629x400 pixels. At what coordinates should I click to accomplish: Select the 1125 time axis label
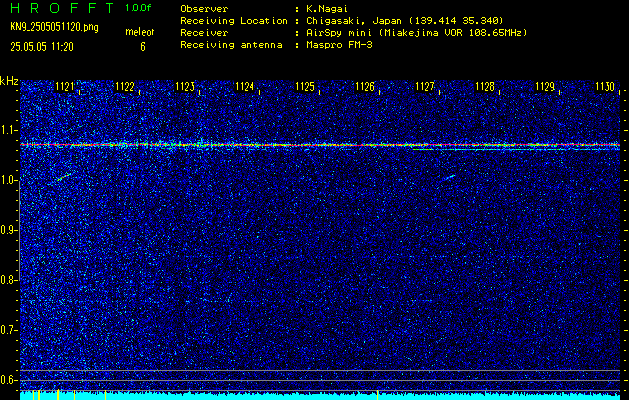[305, 87]
